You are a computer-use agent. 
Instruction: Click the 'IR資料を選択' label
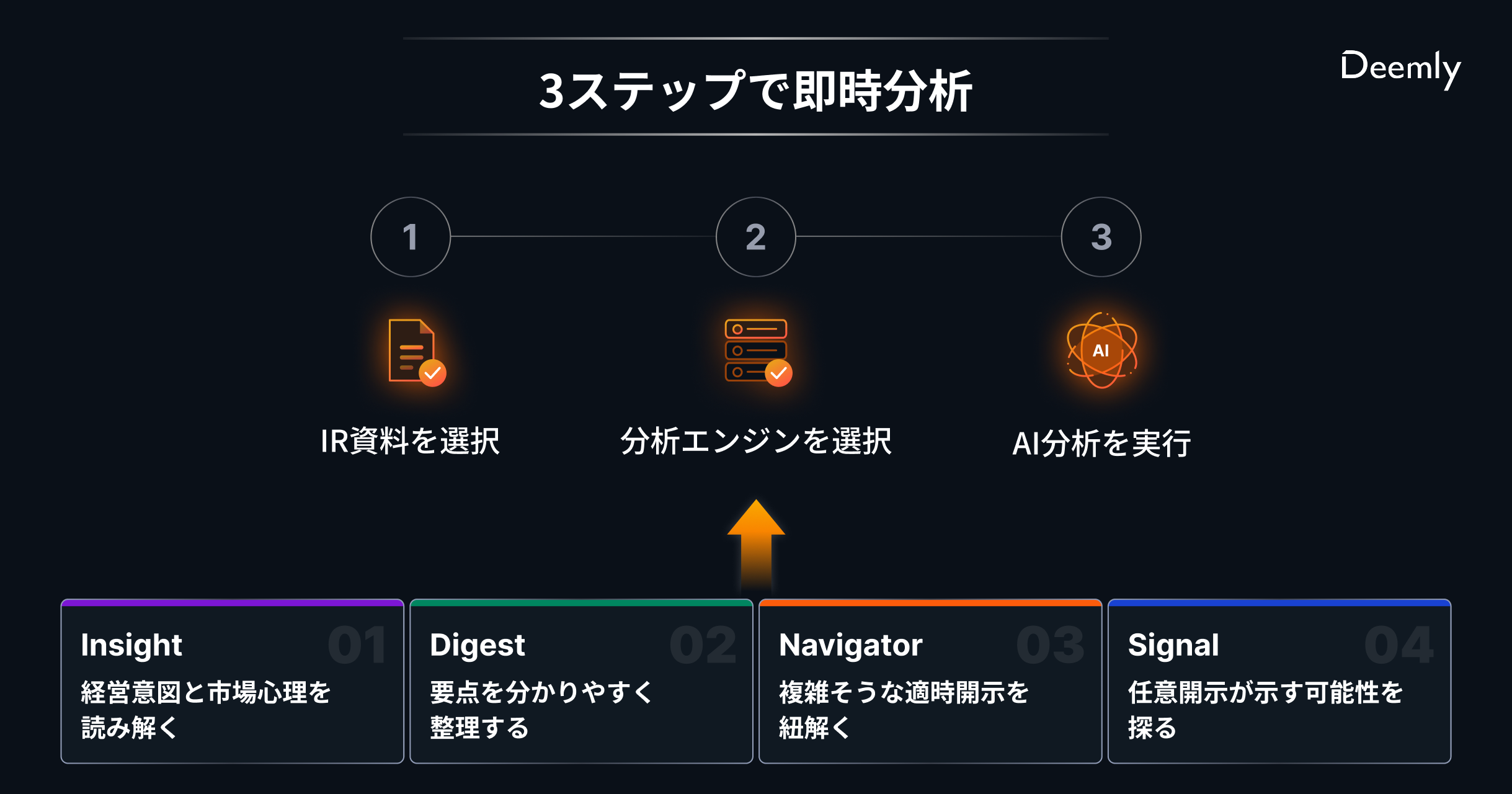[x=410, y=441]
